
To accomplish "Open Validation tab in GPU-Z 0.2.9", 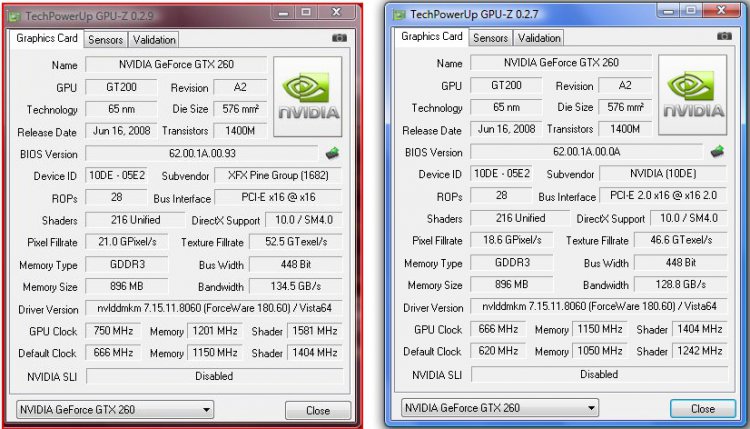I will tap(154, 40).
